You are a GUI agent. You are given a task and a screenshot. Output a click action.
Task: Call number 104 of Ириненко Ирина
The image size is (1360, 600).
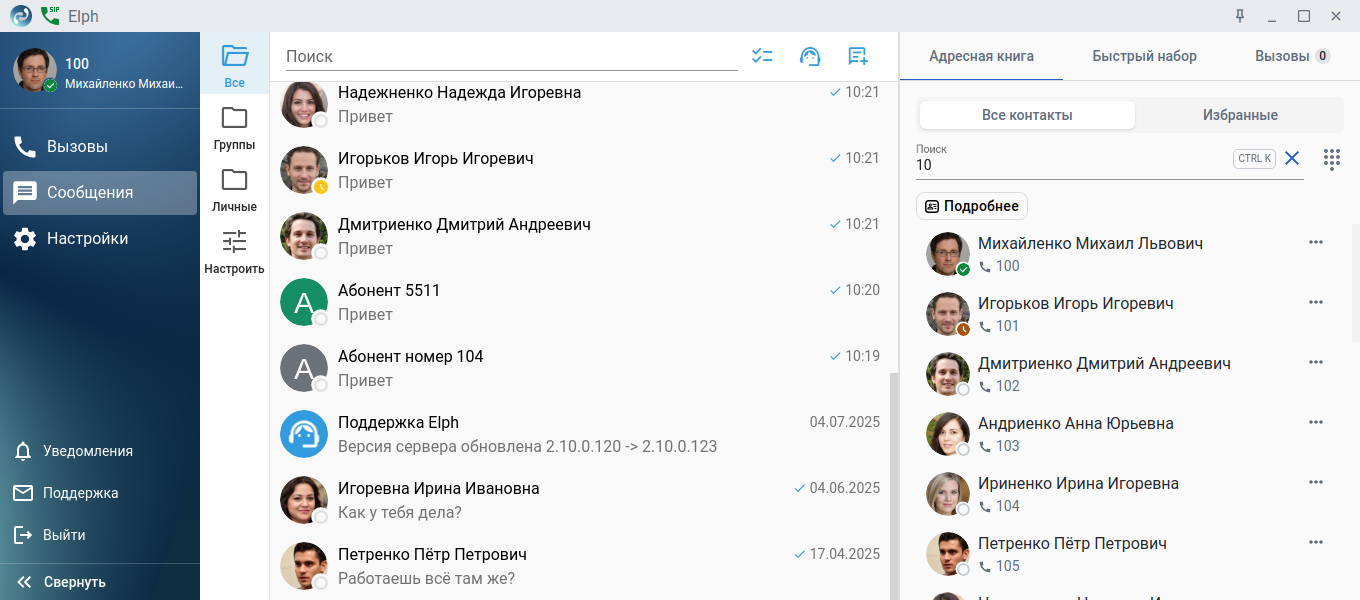999,506
